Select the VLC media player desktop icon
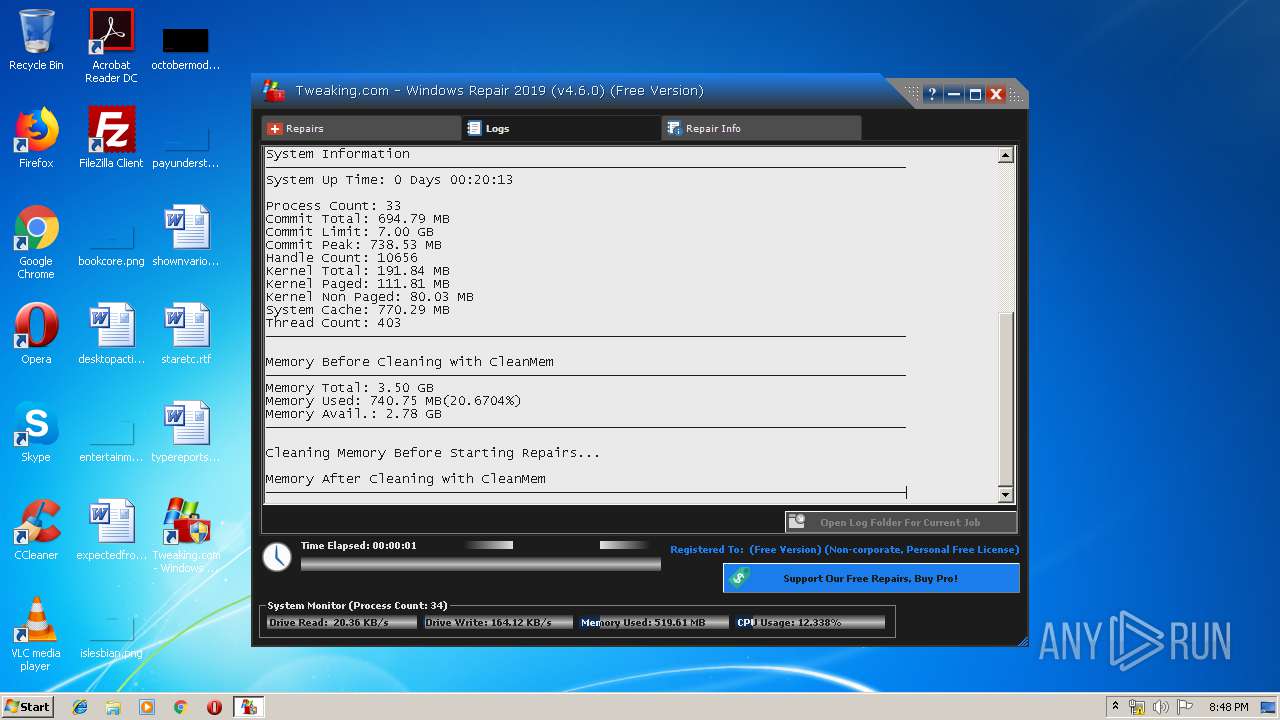Viewport: 1280px width, 720px height. 36,634
